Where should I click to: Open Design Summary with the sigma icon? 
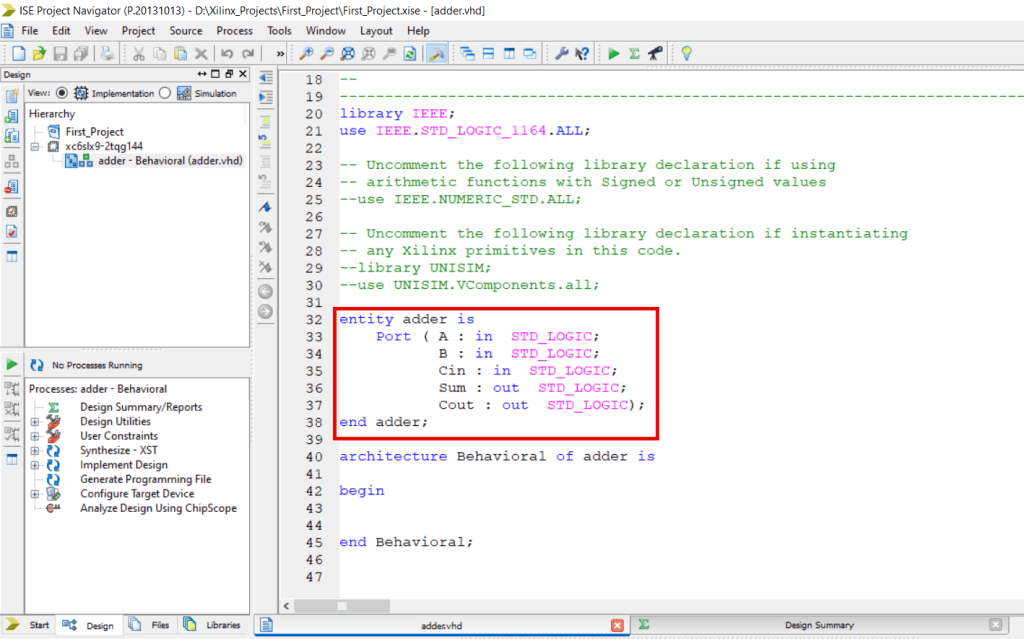[x=633, y=53]
